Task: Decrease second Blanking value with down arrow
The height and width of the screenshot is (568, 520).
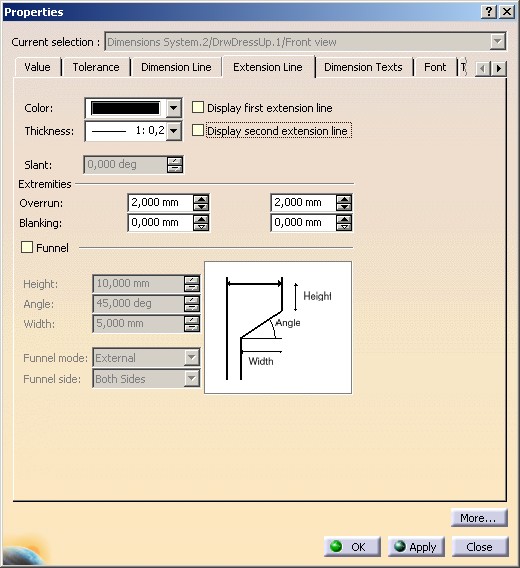Action: point(344,227)
